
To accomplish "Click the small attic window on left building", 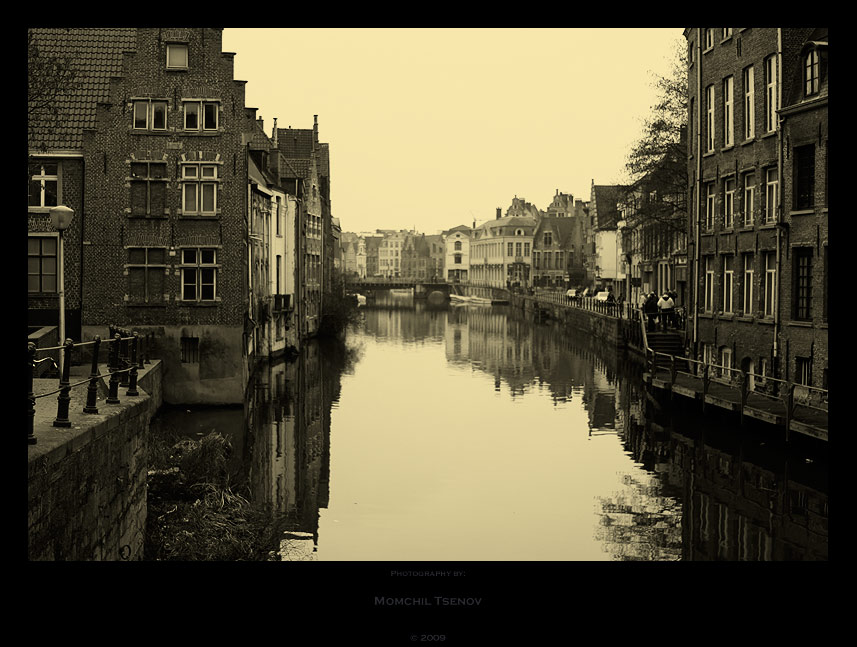I will click(x=177, y=56).
